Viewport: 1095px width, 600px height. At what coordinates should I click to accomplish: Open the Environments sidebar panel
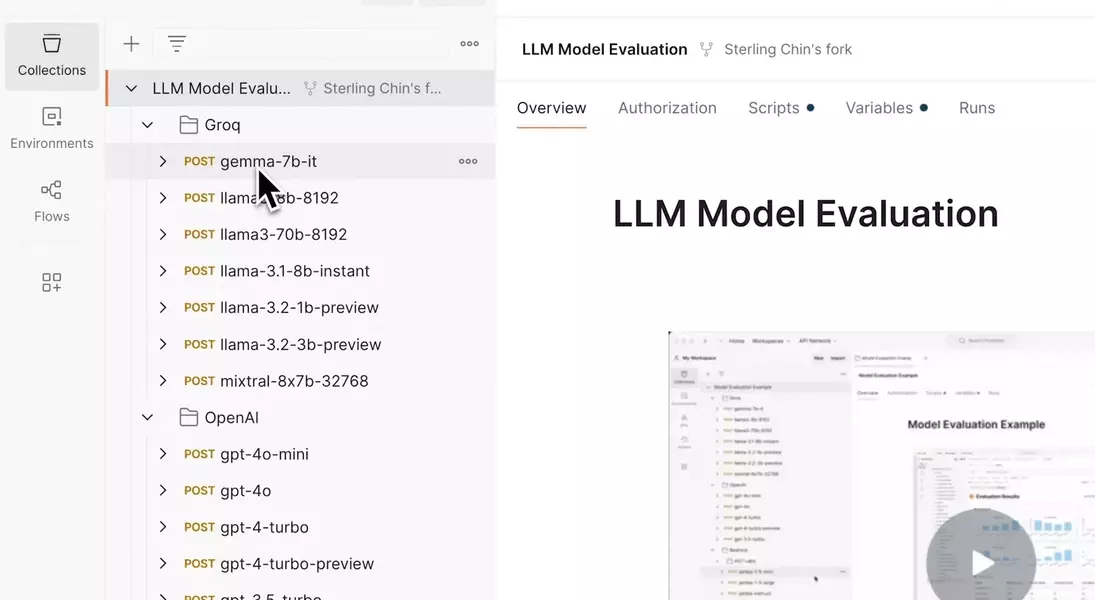tap(52, 129)
